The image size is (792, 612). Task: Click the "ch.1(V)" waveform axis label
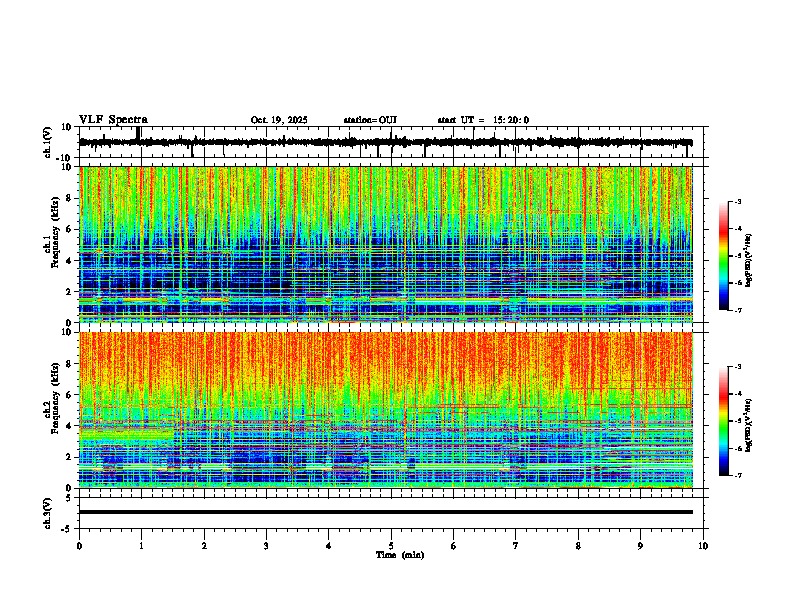[48, 142]
